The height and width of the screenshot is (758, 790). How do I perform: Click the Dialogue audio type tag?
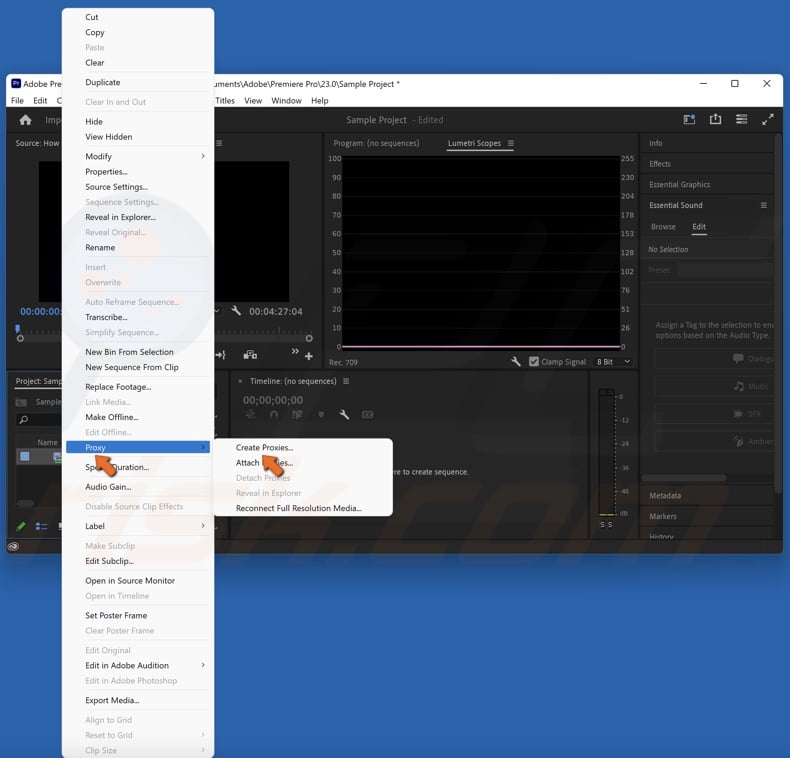tap(714, 358)
